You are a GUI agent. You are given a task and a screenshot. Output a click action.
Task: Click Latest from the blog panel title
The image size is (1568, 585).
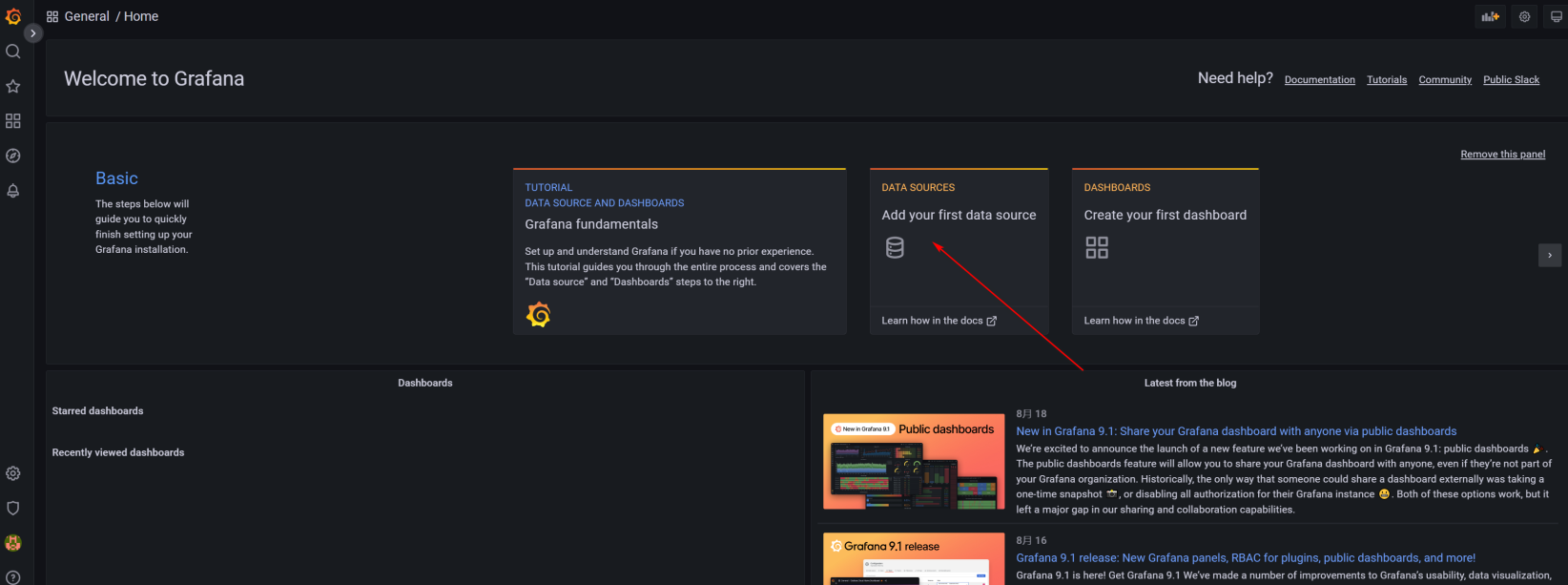click(x=1190, y=383)
